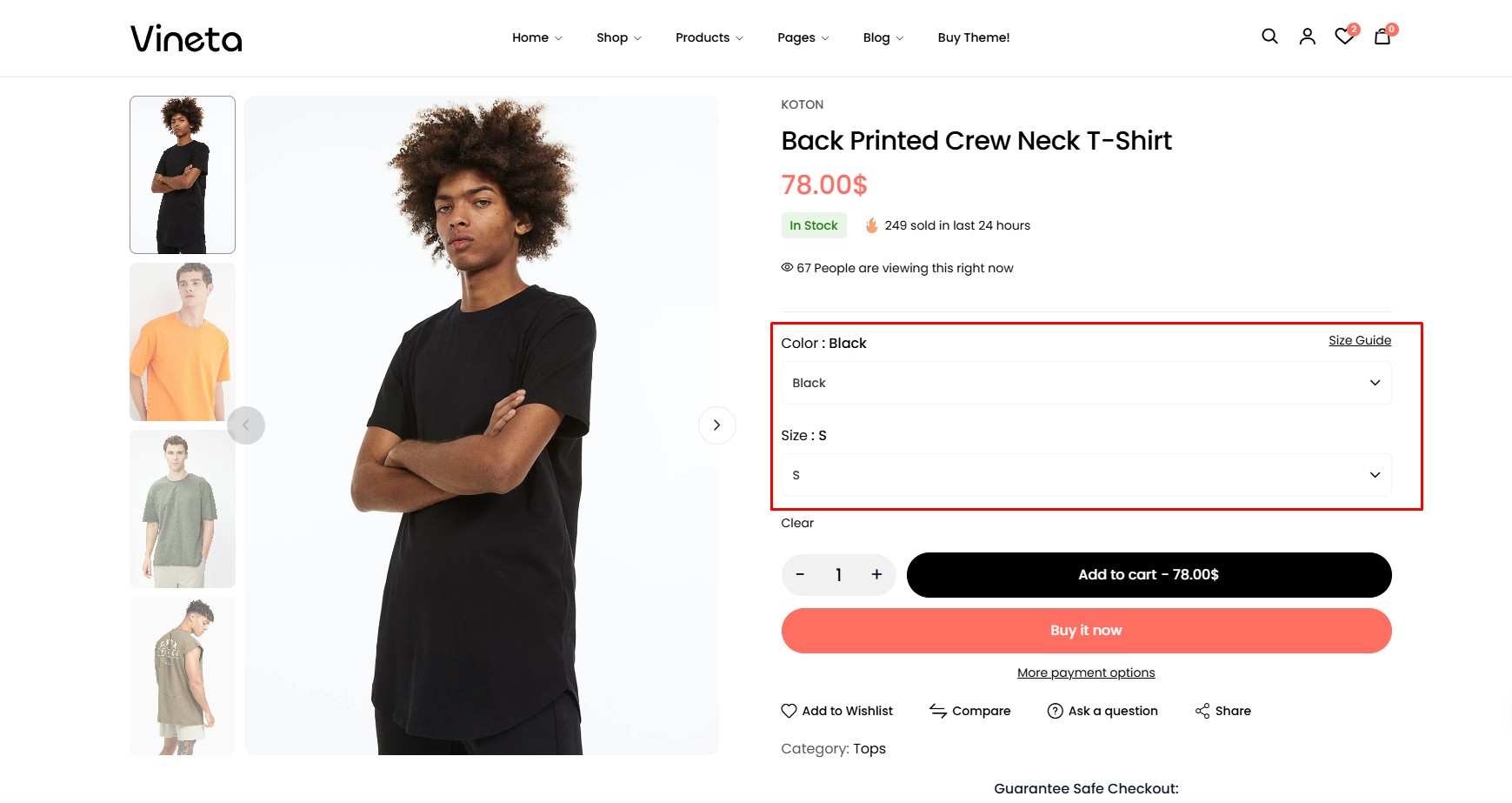Screen dimensions: 1512x803
Task: Click Add to cart - 78.00$ button
Action: [1149, 575]
